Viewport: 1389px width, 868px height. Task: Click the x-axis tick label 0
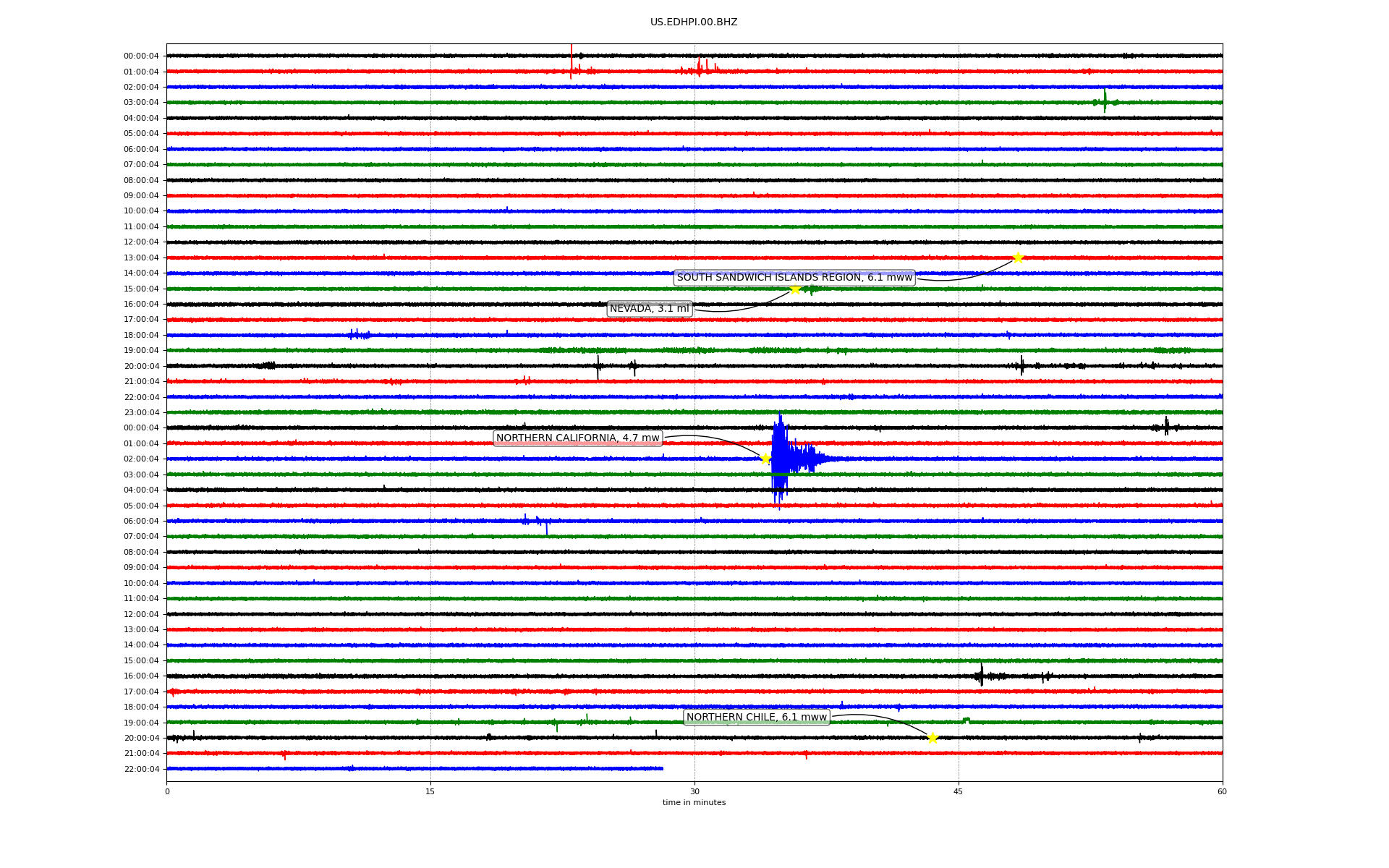[167, 791]
